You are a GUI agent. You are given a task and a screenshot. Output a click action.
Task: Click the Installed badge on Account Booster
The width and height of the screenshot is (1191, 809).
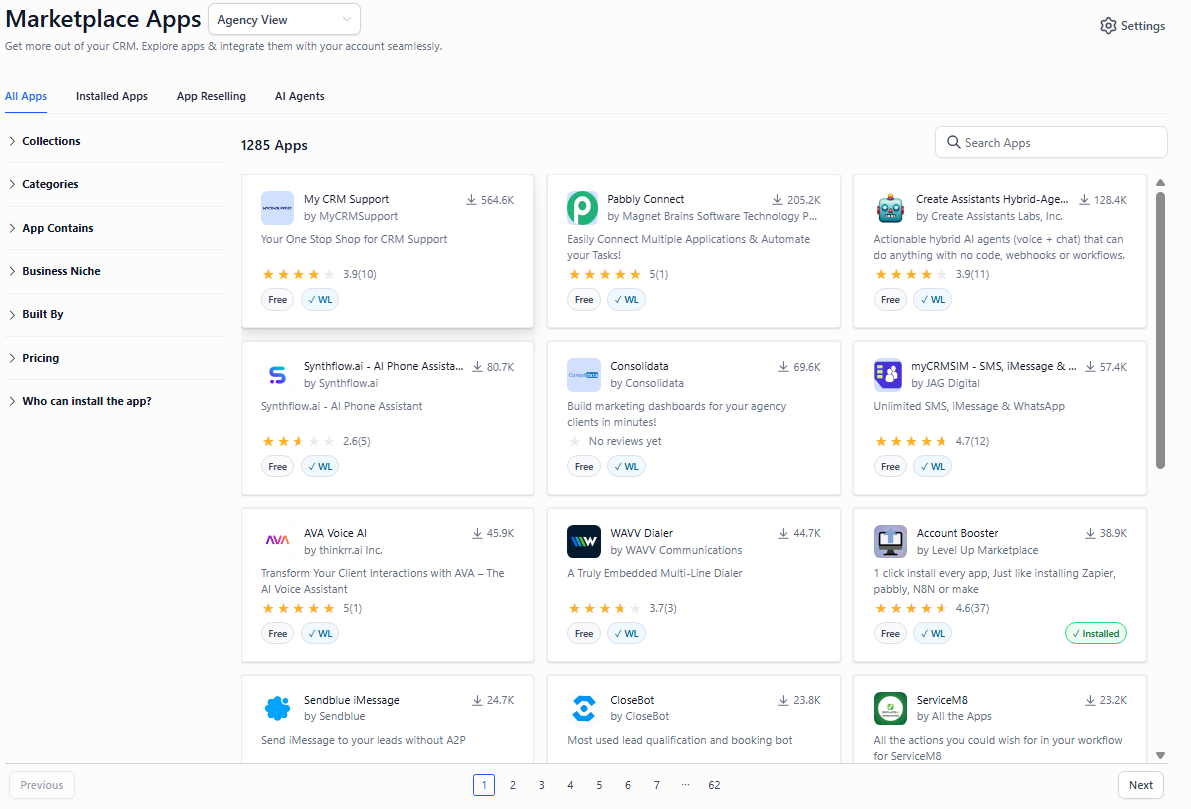[1095, 634]
